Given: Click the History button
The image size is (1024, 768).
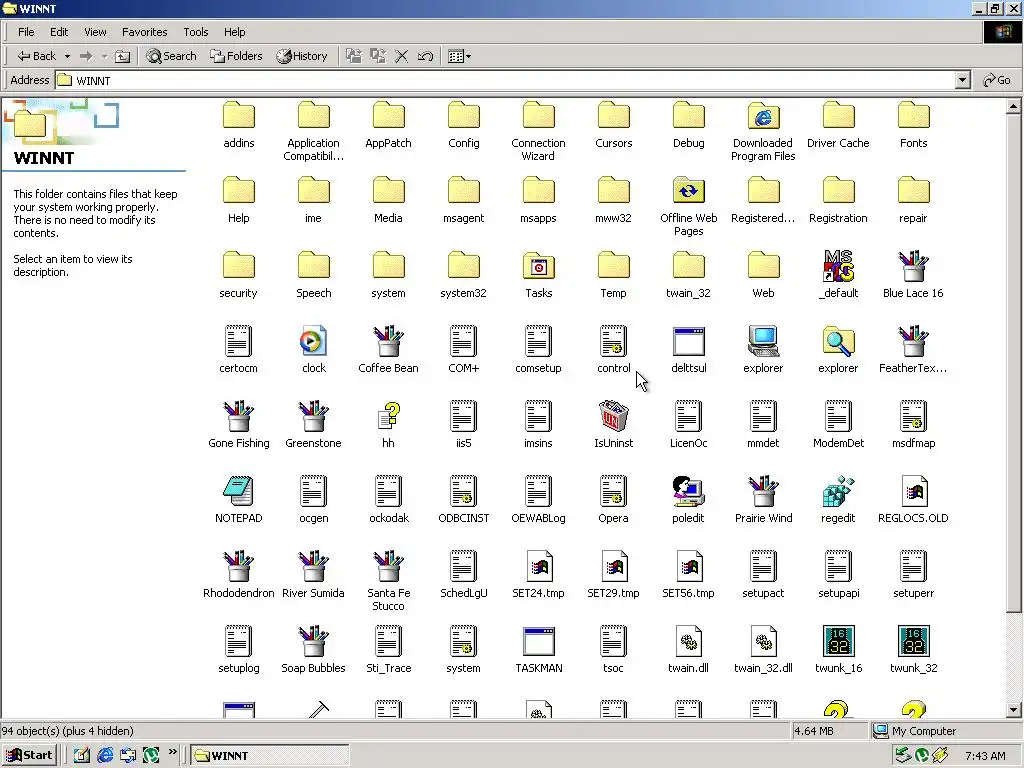Looking at the screenshot, I should (x=301, y=56).
